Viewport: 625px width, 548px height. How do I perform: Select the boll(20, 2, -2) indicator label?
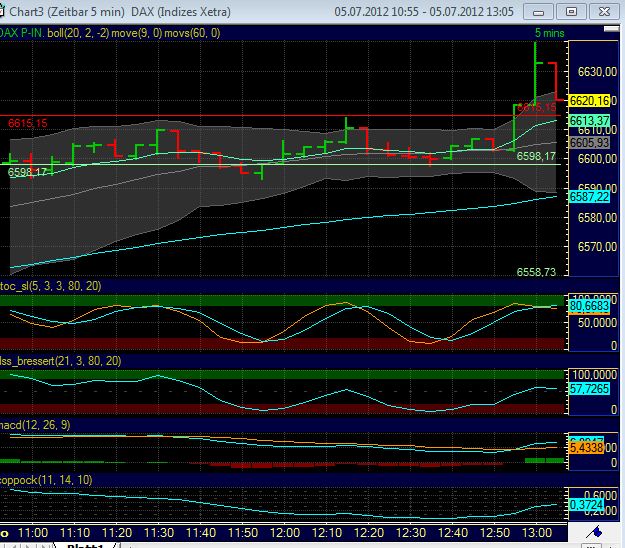click(x=78, y=33)
